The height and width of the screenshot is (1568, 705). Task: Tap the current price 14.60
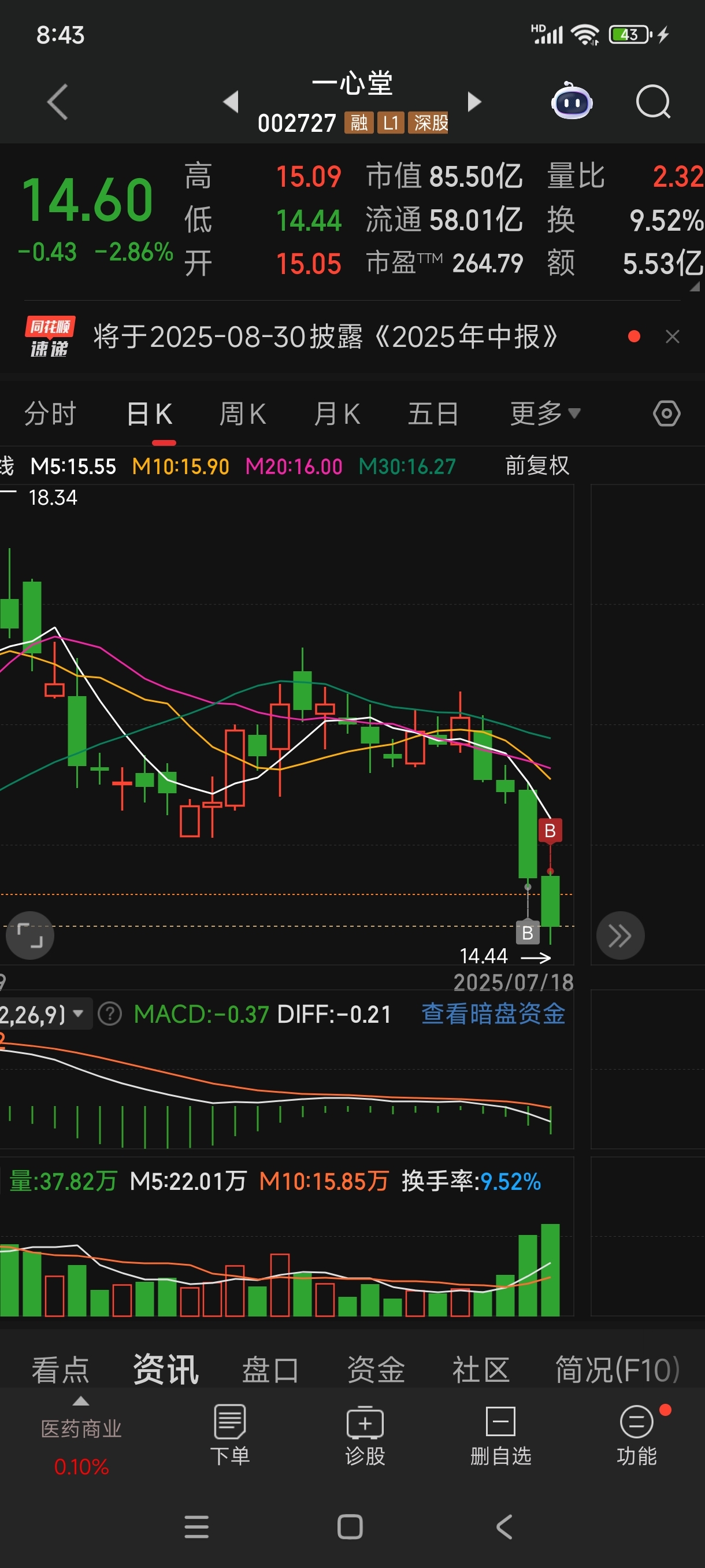[87, 199]
